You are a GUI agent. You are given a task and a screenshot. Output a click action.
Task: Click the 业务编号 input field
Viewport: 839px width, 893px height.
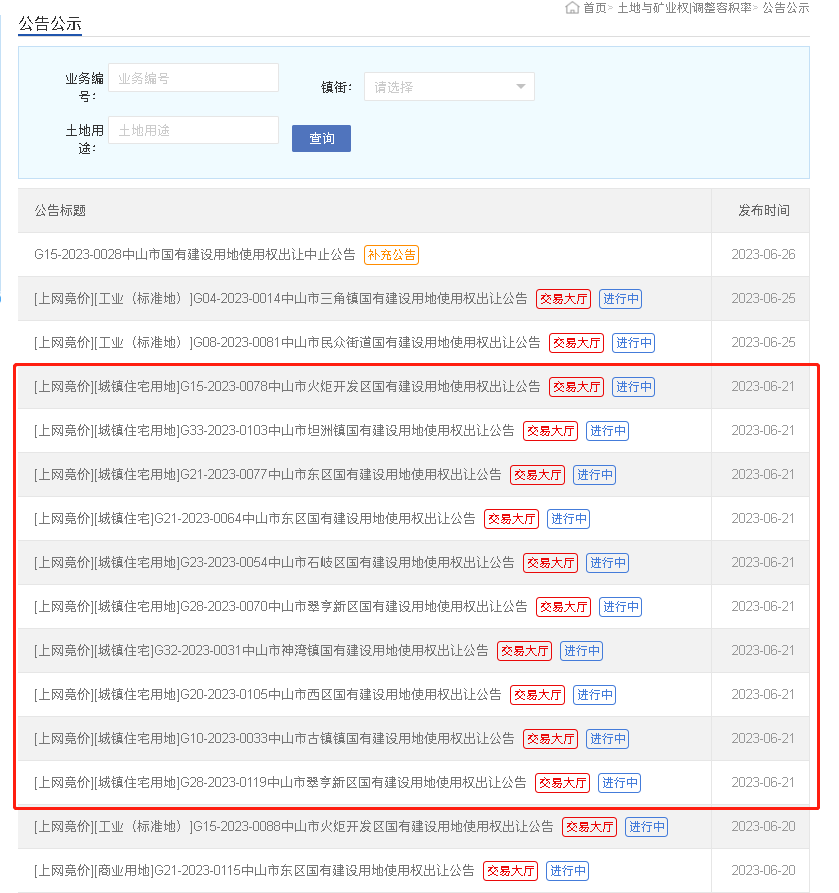193,78
